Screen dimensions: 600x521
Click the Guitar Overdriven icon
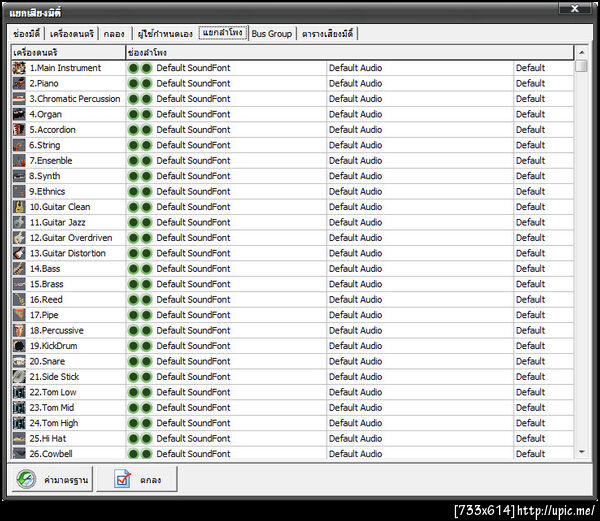(19, 238)
